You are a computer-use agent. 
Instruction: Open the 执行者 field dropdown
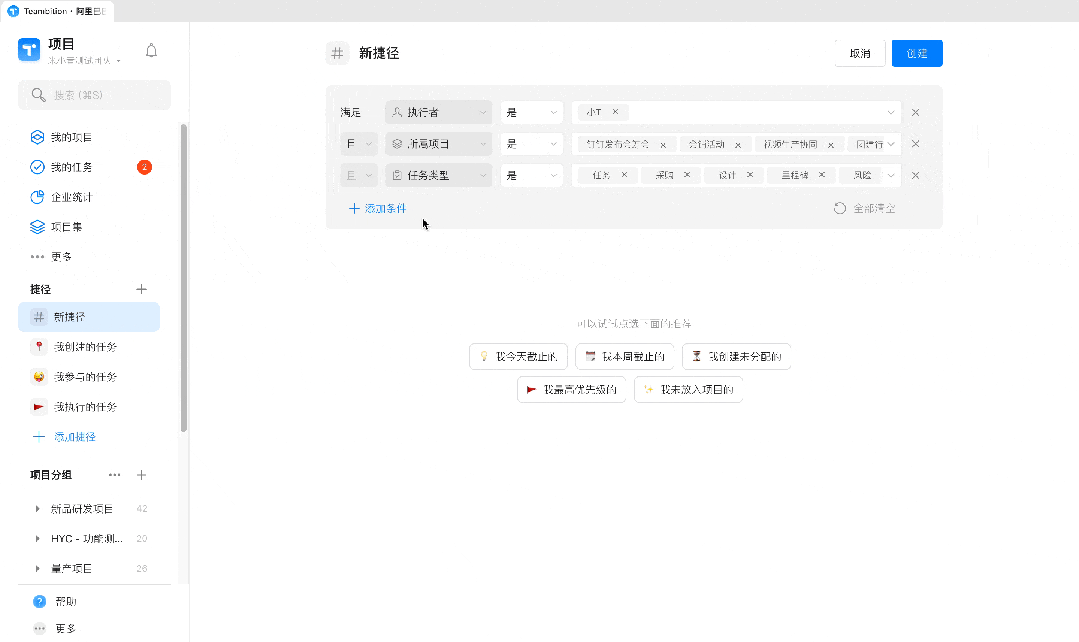(x=438, y=113)
